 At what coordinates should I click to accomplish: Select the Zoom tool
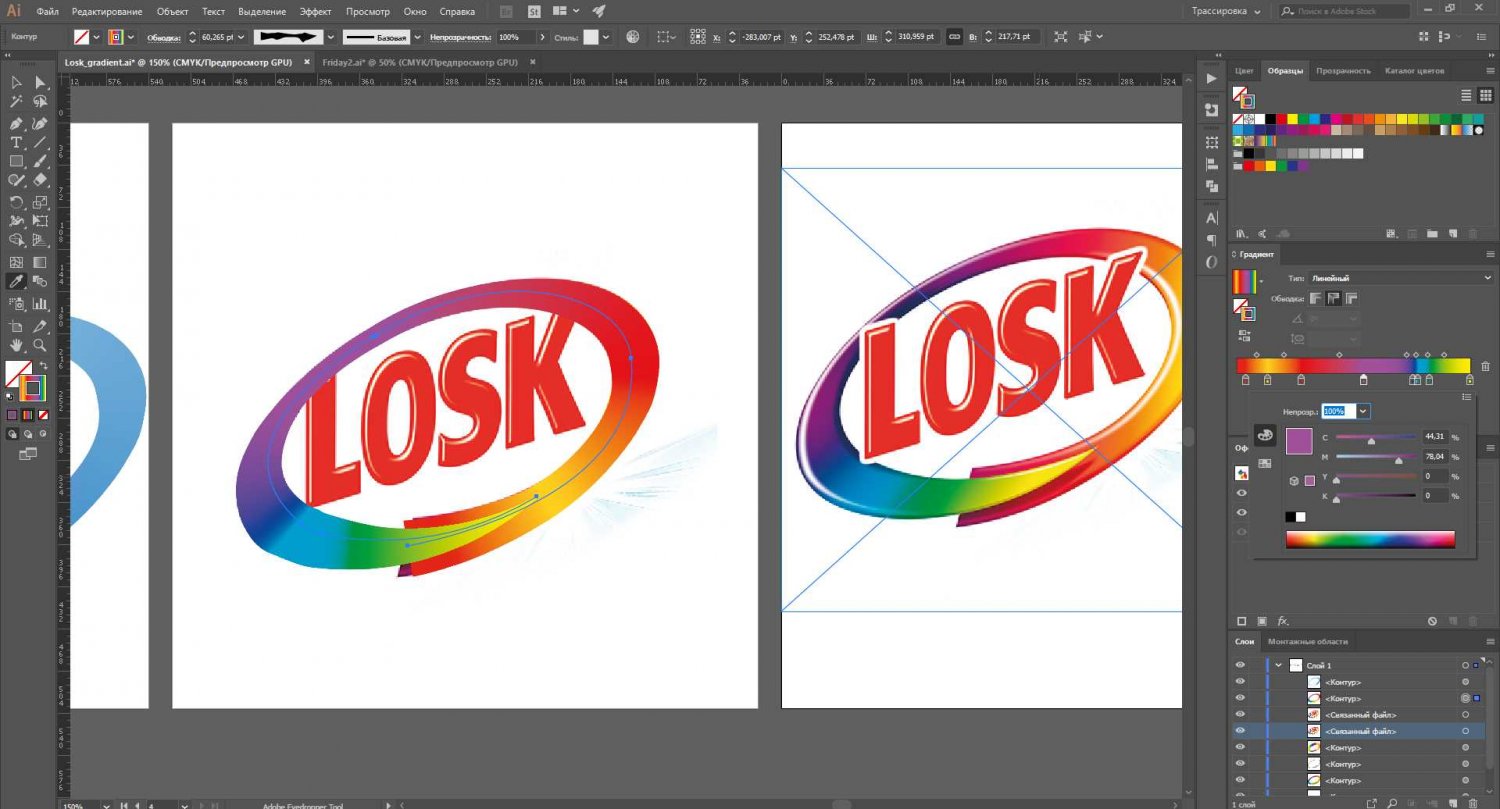point(40,346)
